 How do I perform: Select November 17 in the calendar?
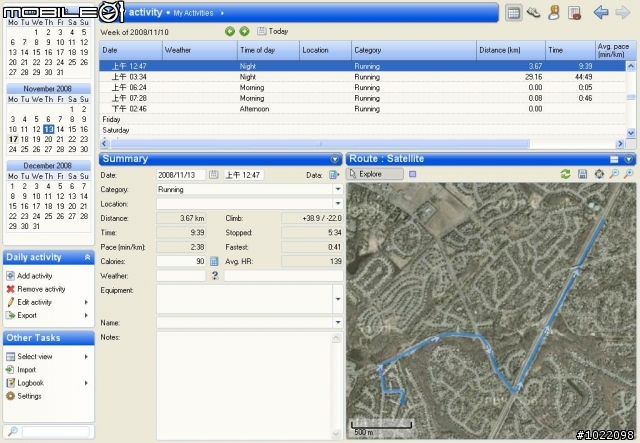(12, 139)
